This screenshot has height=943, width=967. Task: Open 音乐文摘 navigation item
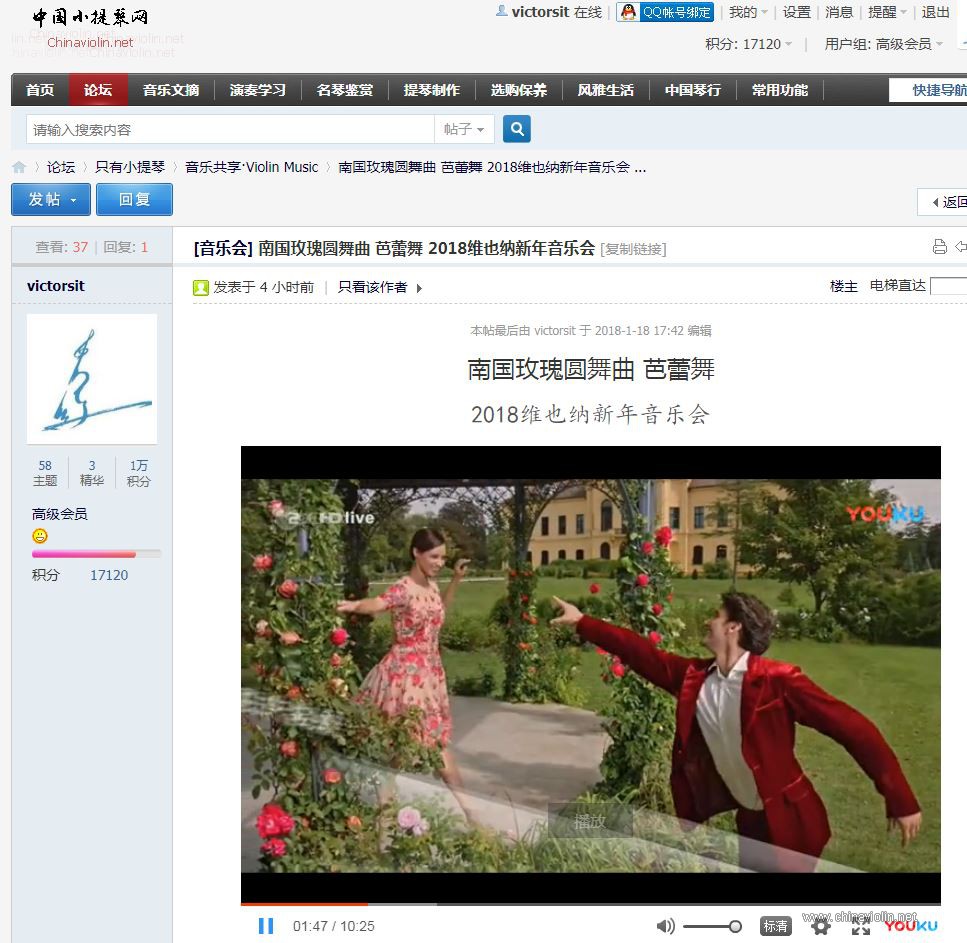click(x=171, y=90)
